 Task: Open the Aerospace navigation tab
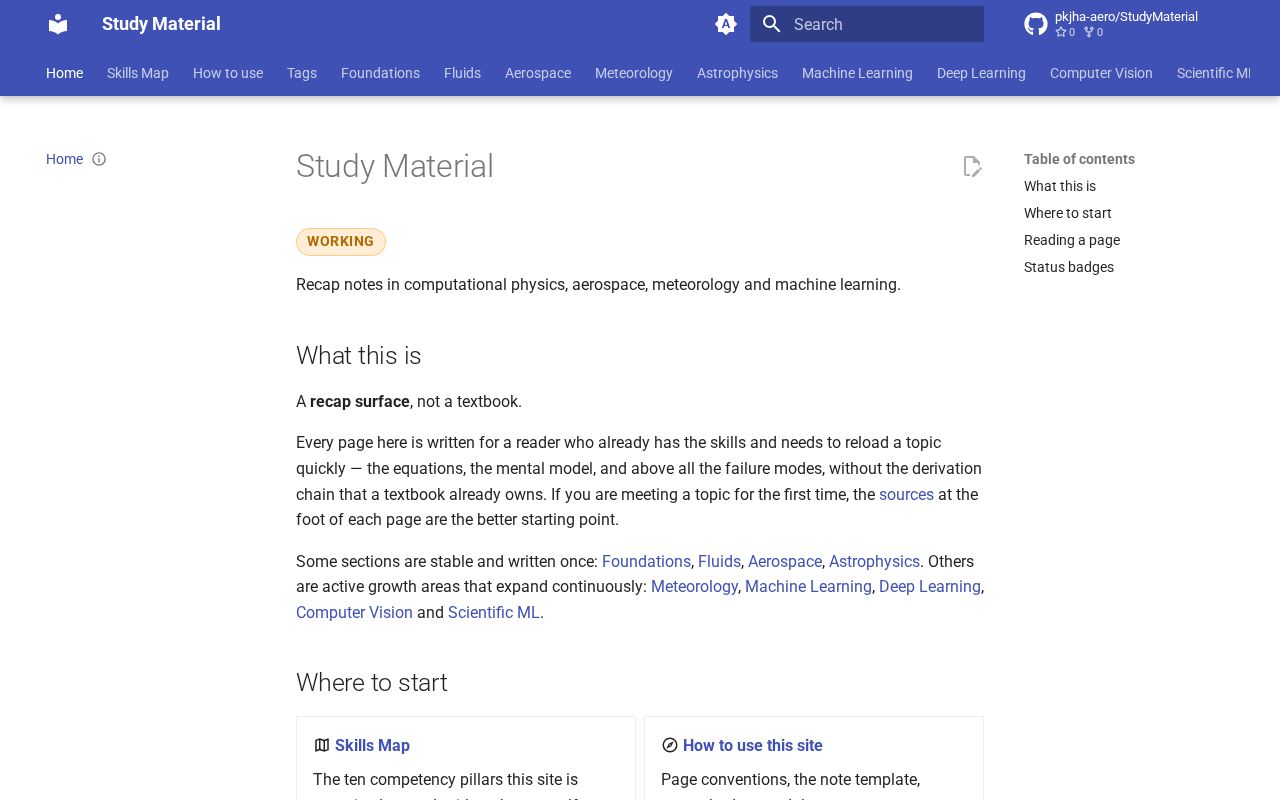[538, 73]
